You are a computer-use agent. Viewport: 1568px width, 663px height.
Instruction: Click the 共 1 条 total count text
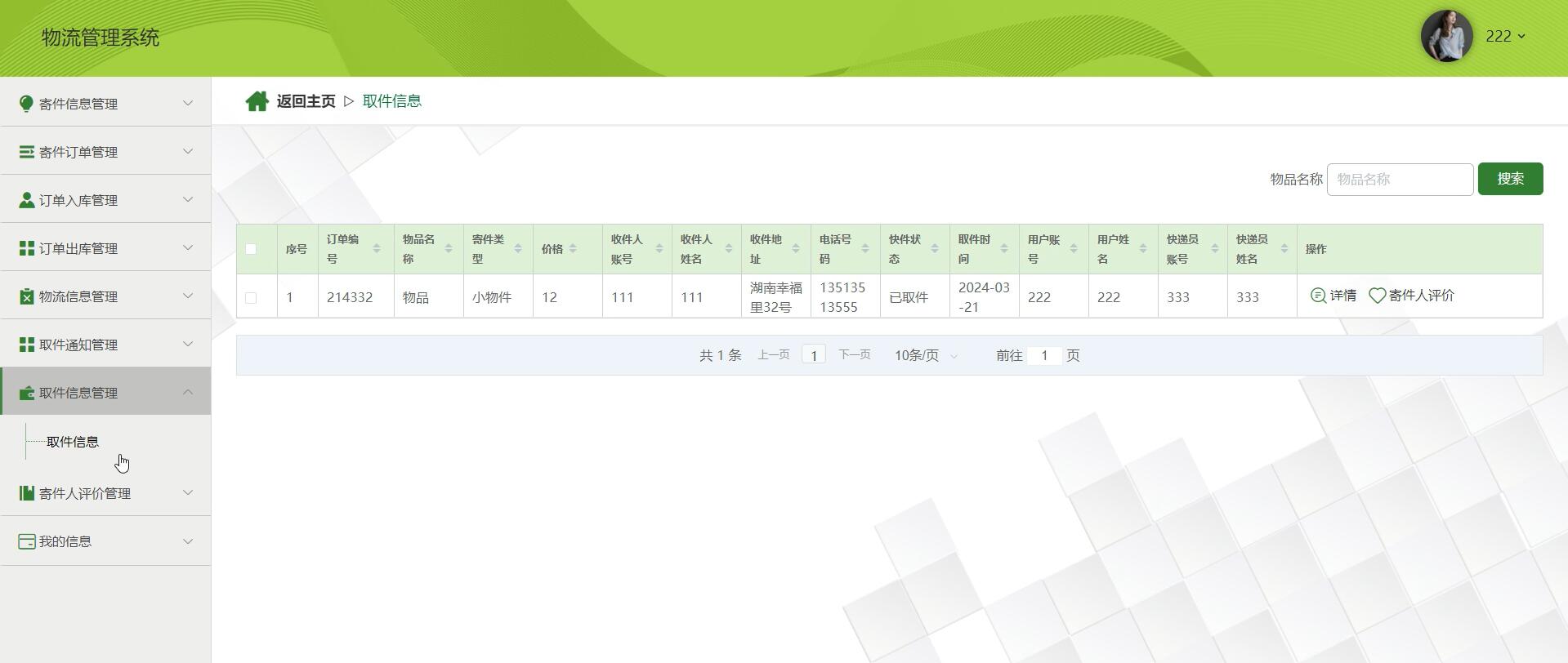click(x=721, y=355)
